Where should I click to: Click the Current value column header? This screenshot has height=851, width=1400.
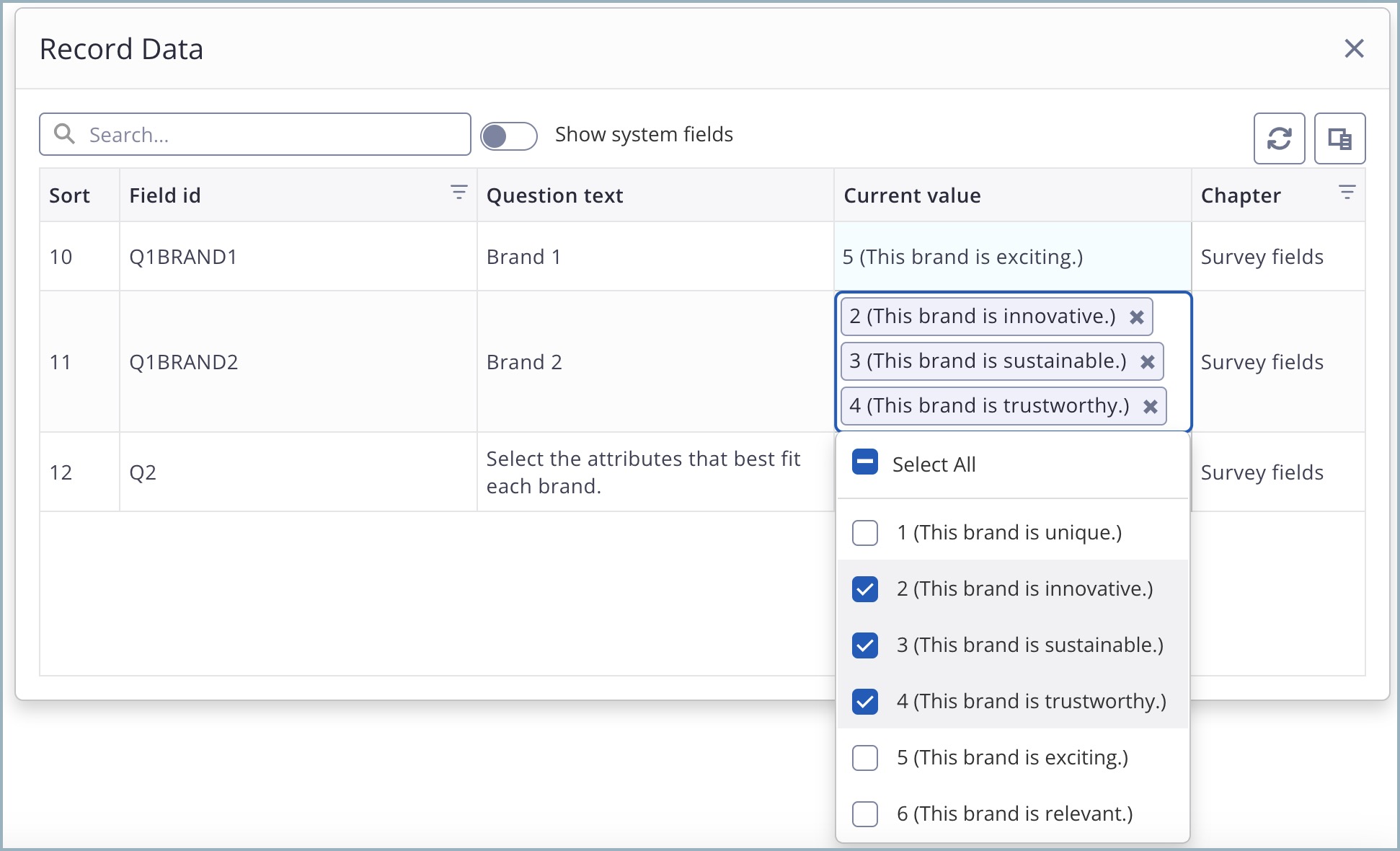[x=1012, y=195]
